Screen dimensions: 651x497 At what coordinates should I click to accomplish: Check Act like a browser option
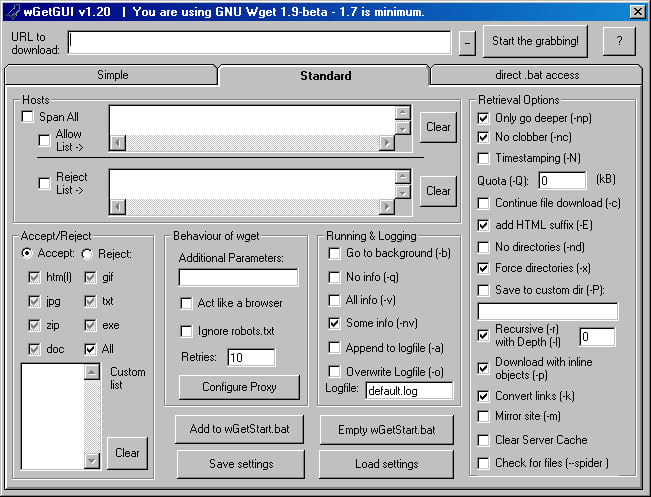186,303
